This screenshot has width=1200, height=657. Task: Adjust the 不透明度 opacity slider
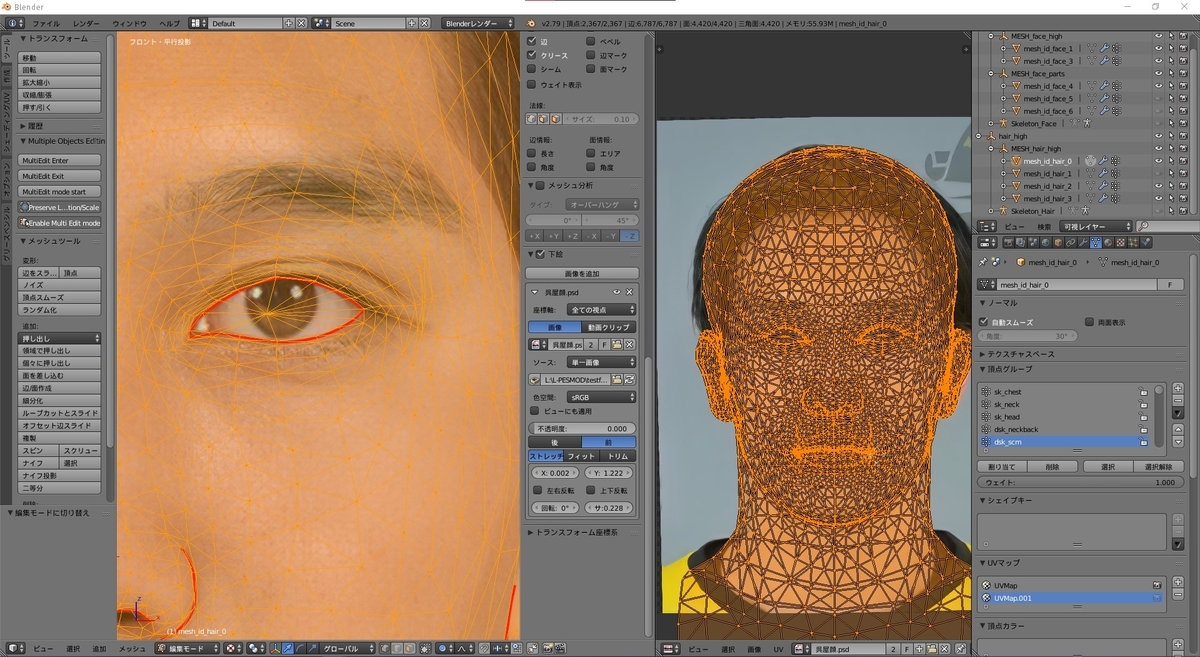(582, 428)
